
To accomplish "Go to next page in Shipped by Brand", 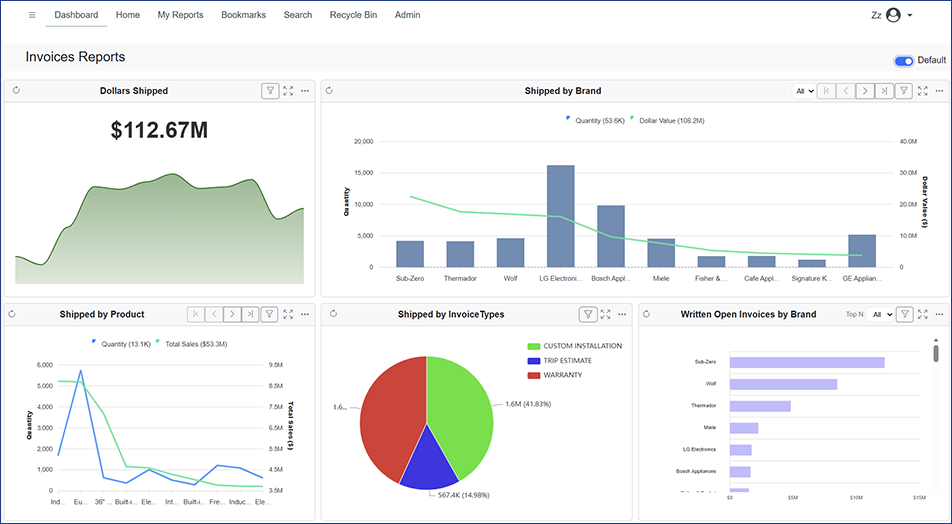I will click(864, 91).
